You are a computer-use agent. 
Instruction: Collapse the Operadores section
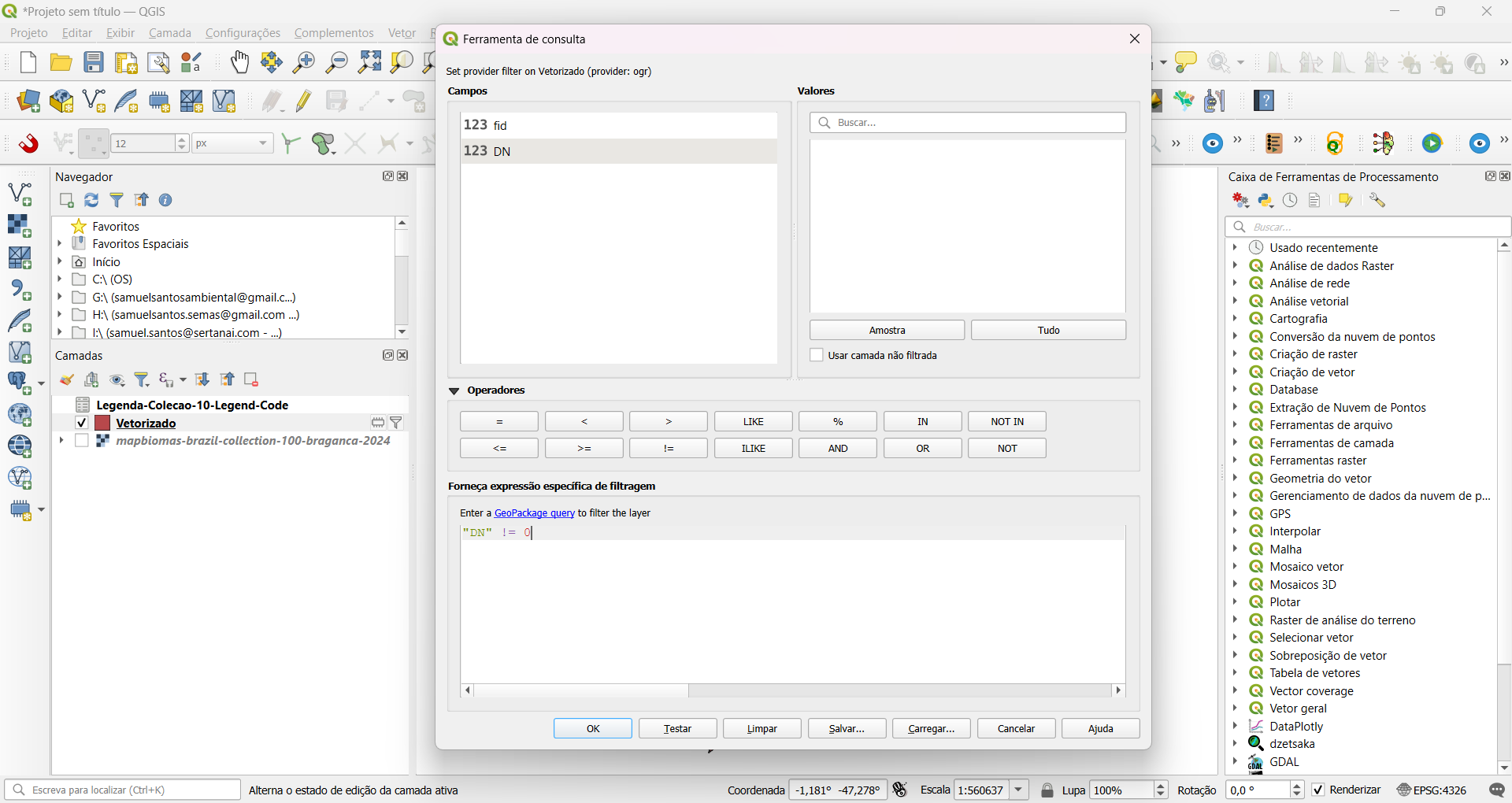point(454,390)
